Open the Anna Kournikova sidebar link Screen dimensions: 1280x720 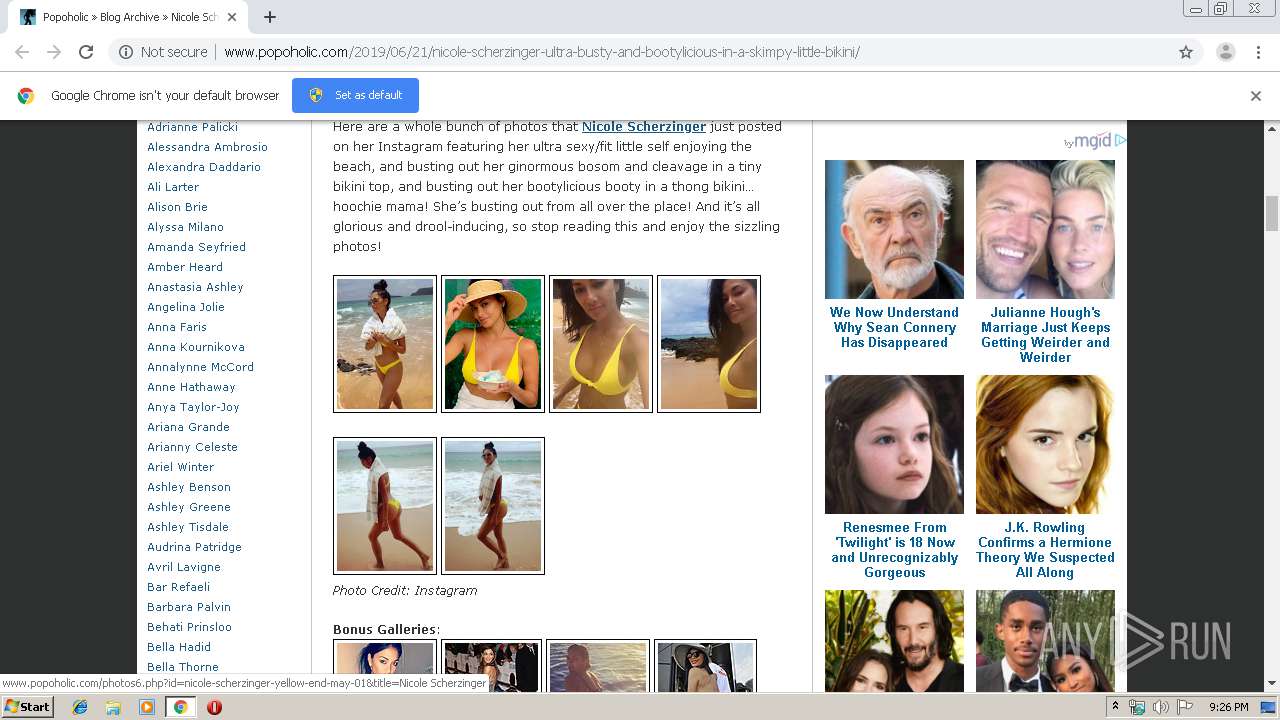pyautogui.click(x=196, y=347)
